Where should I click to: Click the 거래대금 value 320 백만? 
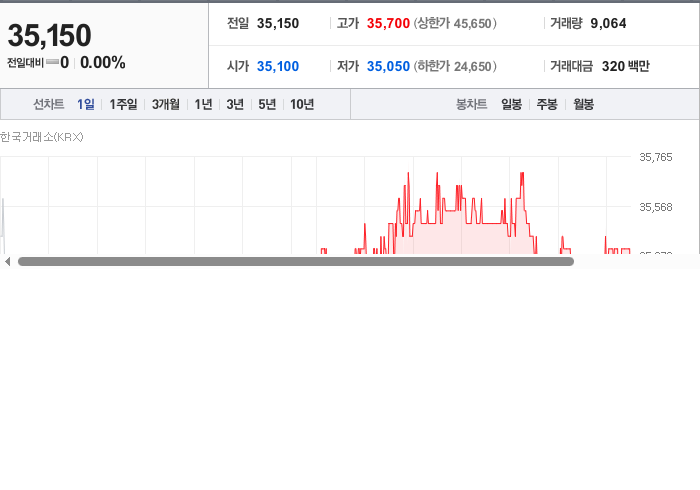625,66
